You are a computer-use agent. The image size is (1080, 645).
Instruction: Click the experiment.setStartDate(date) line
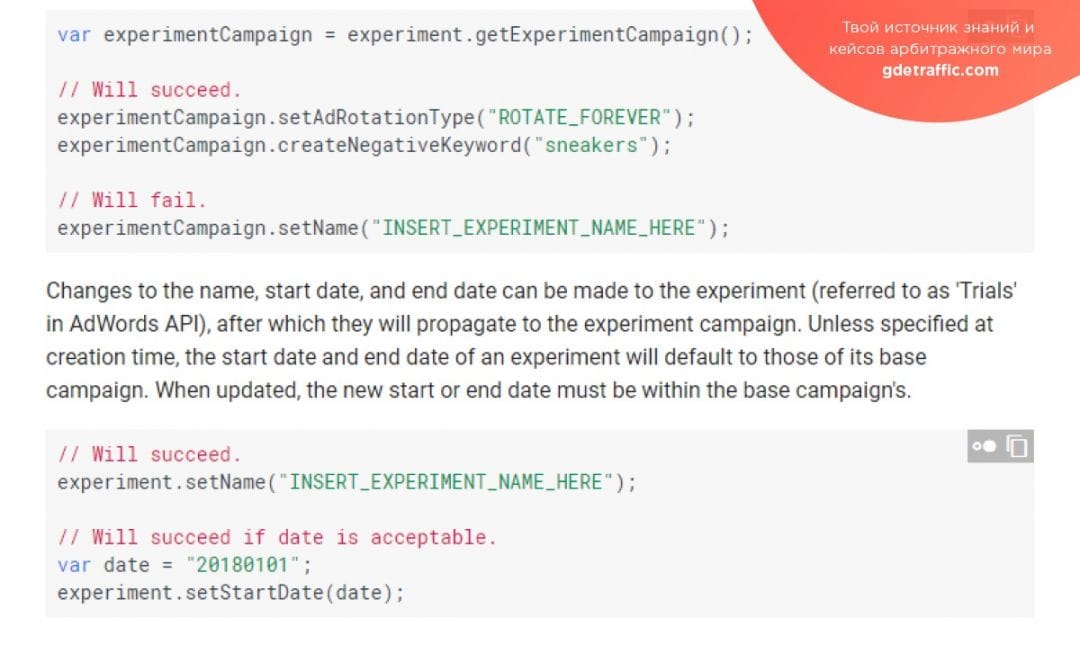pyautogui.click(x=231, y=593)
